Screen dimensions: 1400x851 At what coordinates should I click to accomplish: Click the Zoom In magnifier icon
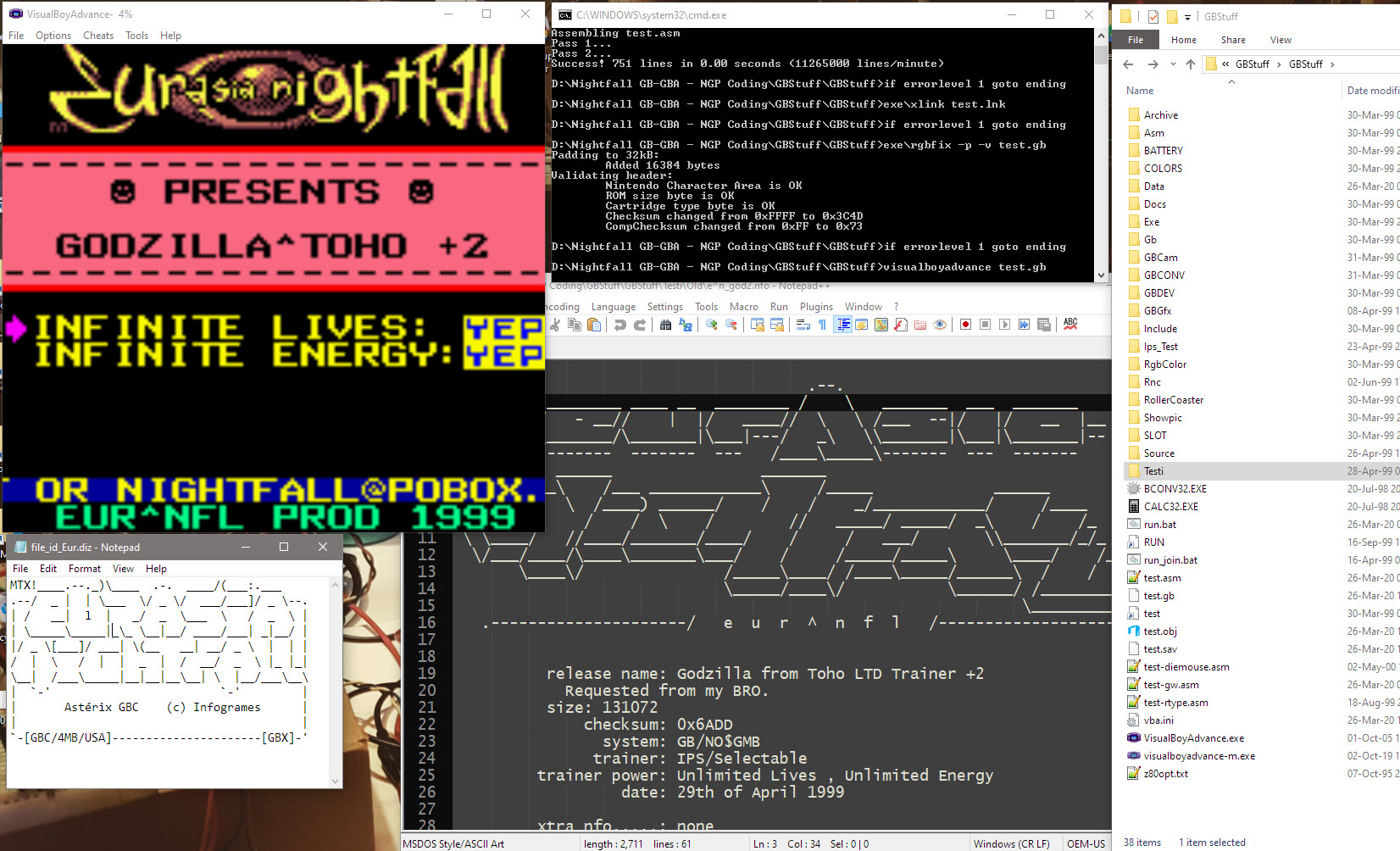pyautogui.click(x=712, y=325)
